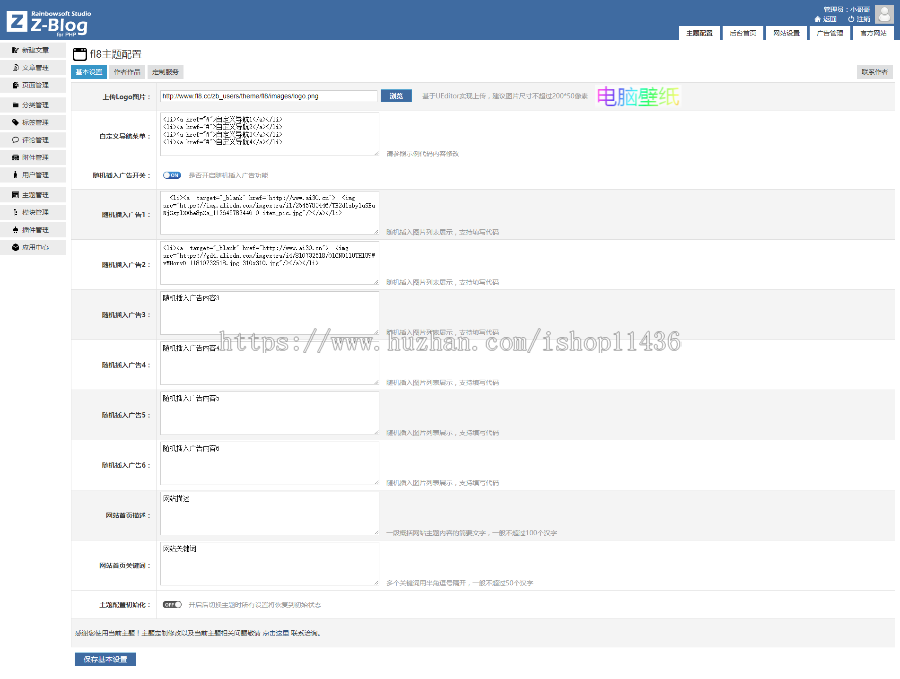Open the 定制服务 tab
Image resolution: width=900 pixels, height=679 pixels.
point(165,72)
